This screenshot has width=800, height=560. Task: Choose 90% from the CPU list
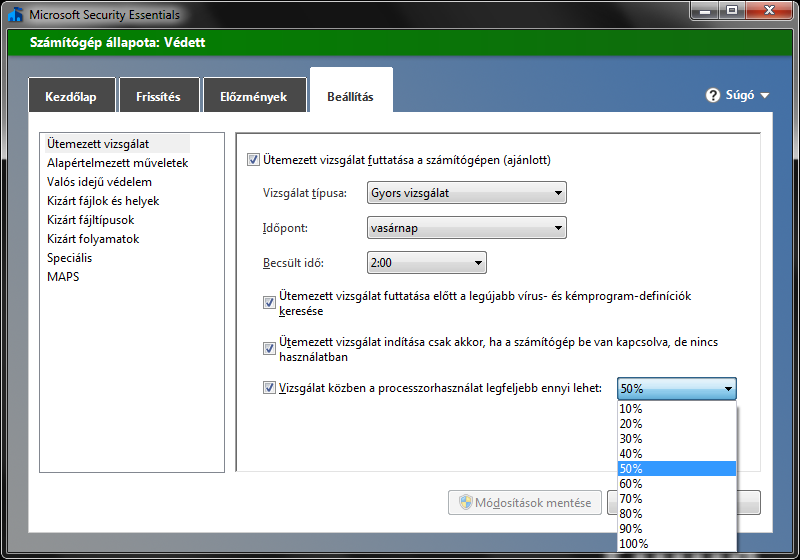(x=677, y=528)
